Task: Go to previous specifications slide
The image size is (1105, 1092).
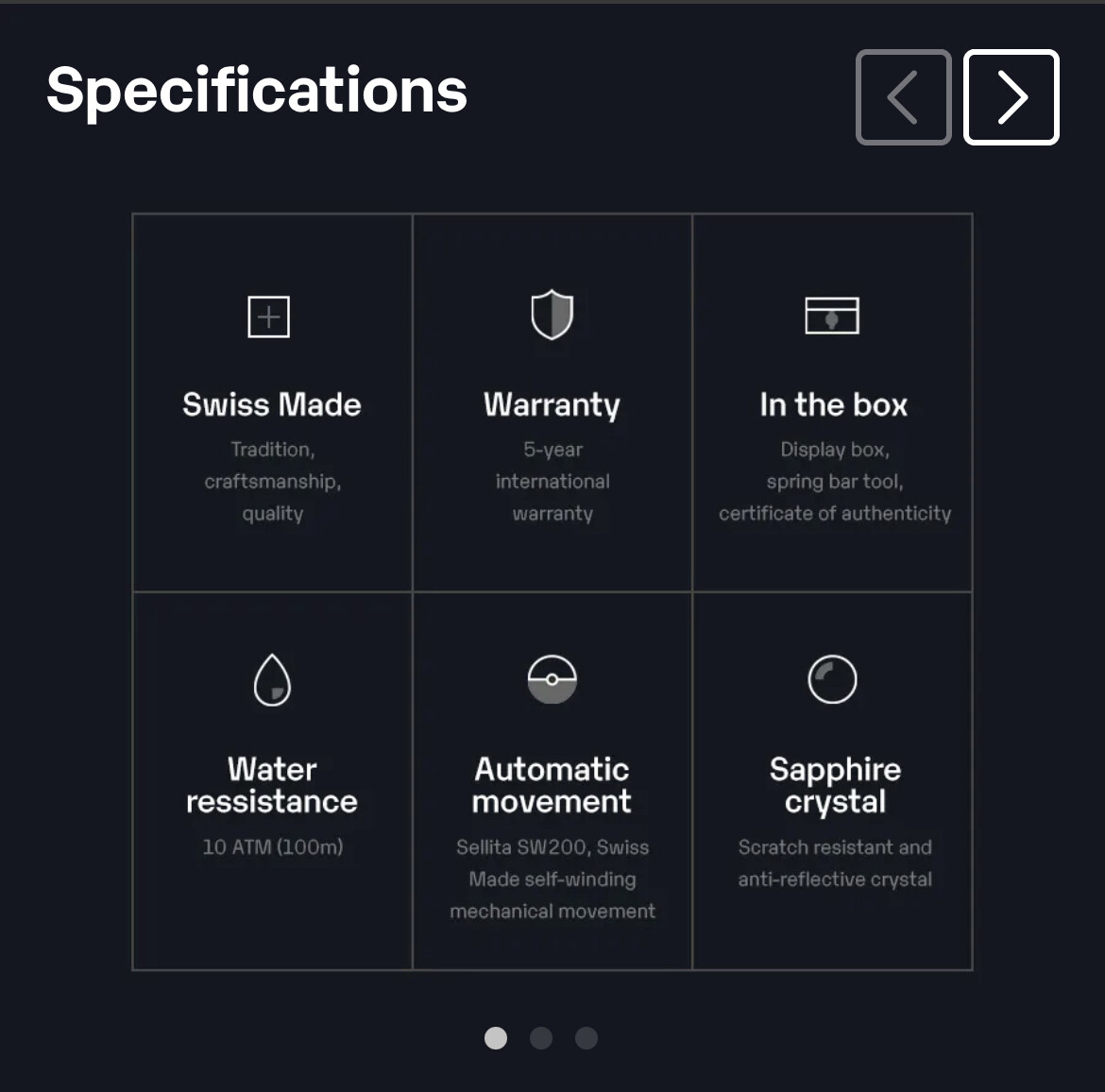Action: click(x=904, y=97)
